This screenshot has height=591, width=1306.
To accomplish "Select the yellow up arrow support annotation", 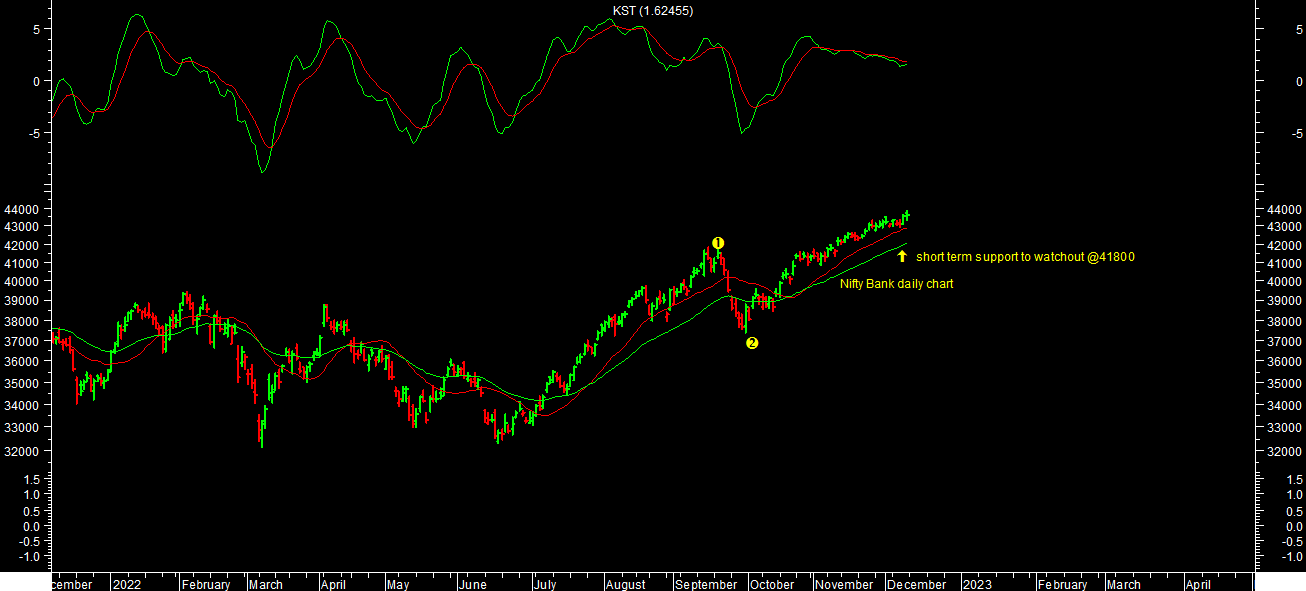I will coord(901,256).
